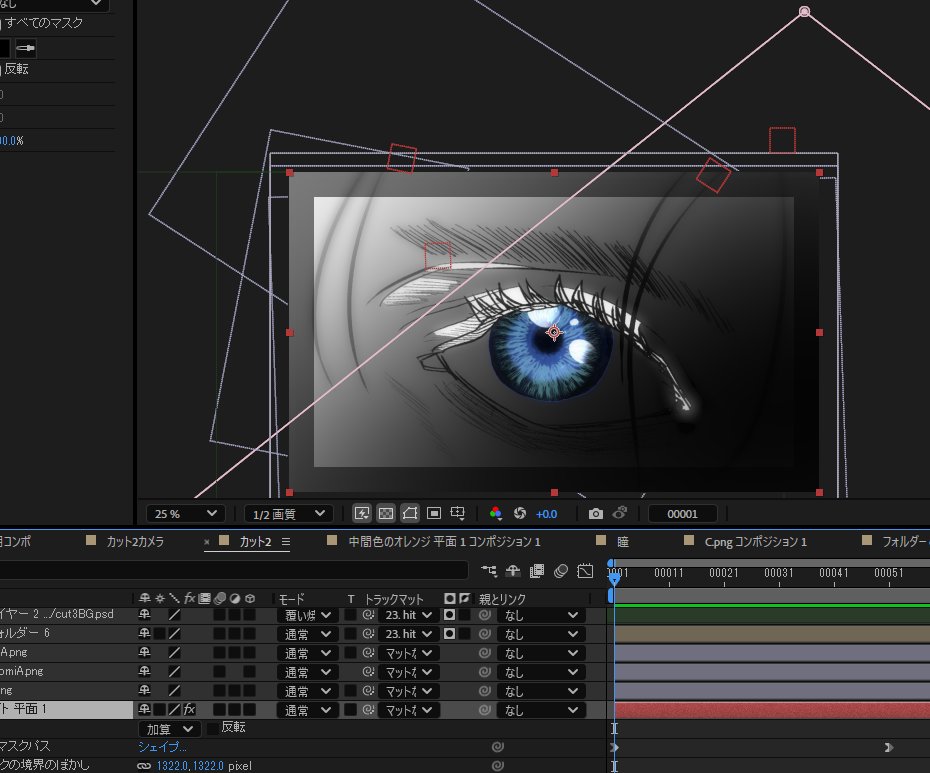
Task: Click mask path keyframe at right of timeline
Action: coord(888,747)
